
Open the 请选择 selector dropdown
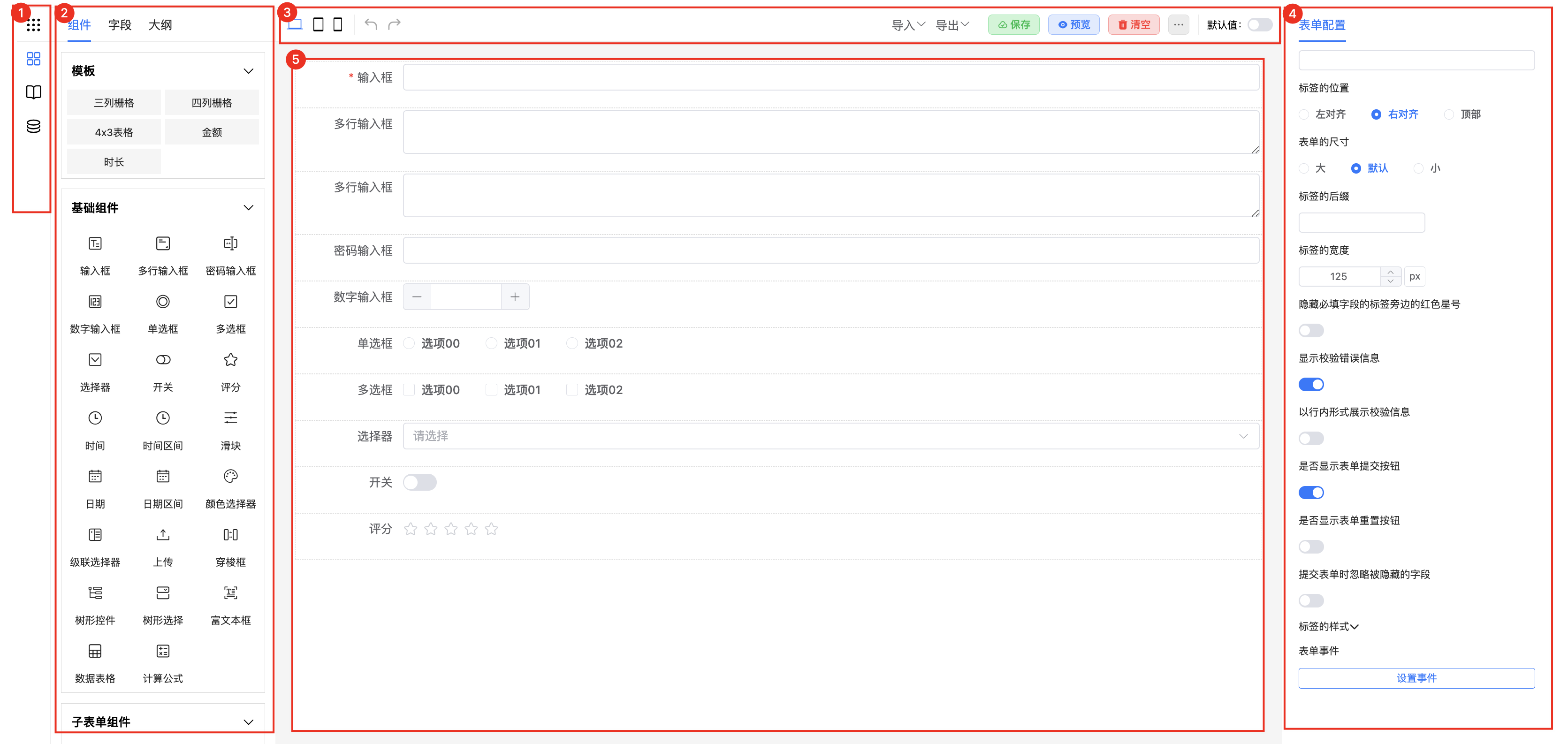tap(830, 436)
